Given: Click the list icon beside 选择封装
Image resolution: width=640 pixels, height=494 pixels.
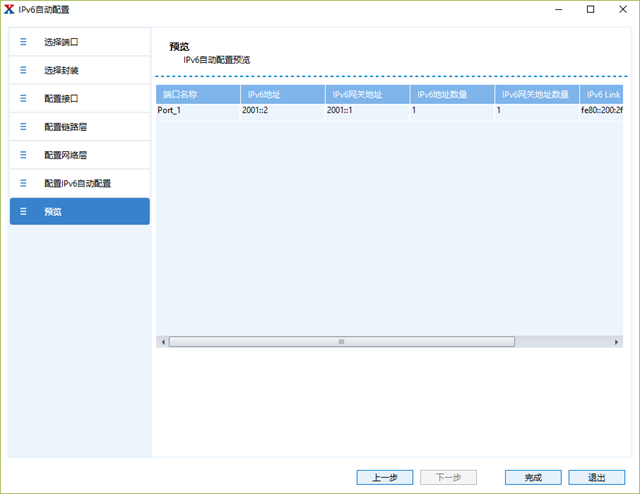Looking at the screenshot, I should 23,70.
